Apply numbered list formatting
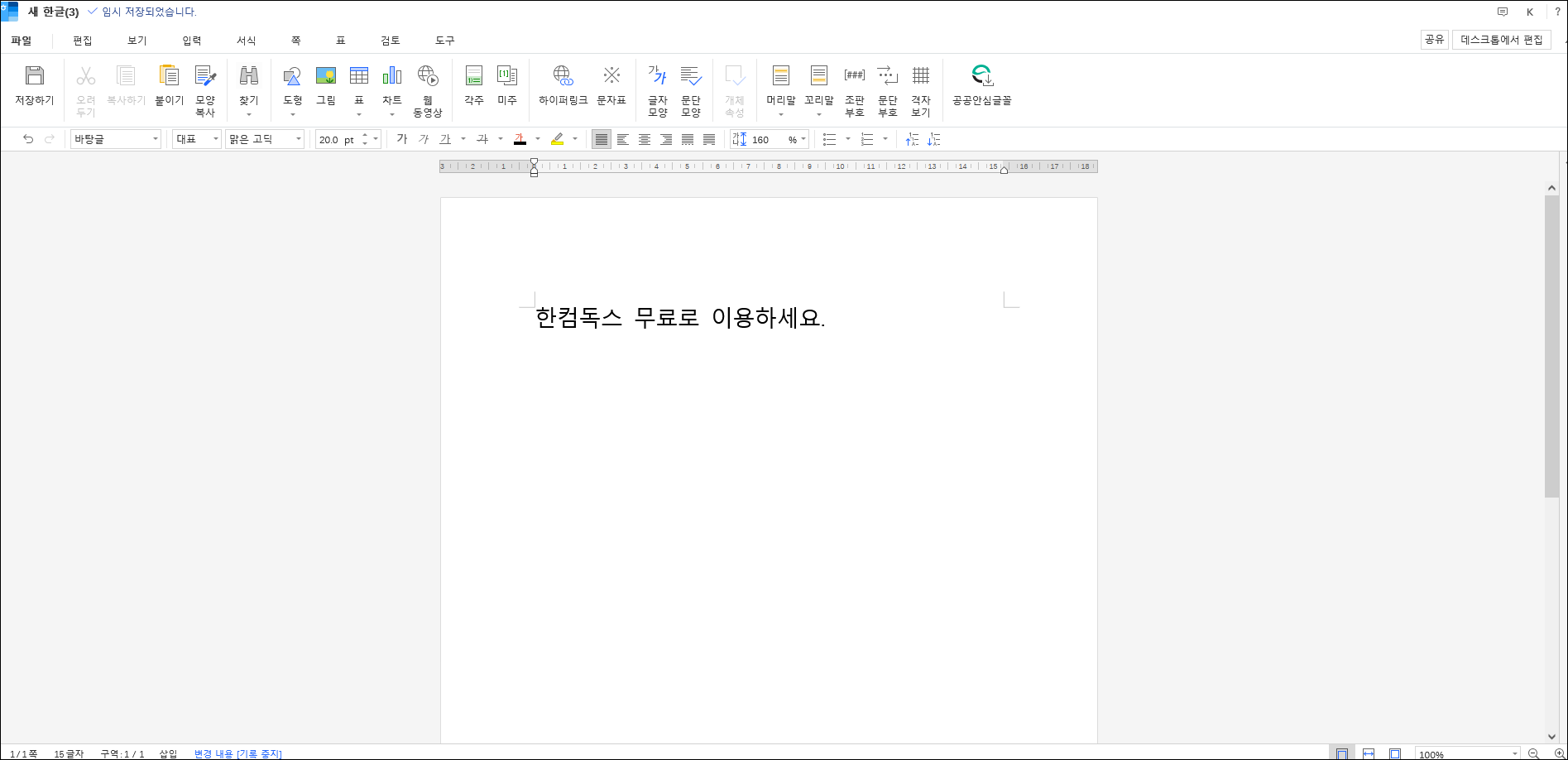This screenshot has width=1568, height=760. [867, 139]
